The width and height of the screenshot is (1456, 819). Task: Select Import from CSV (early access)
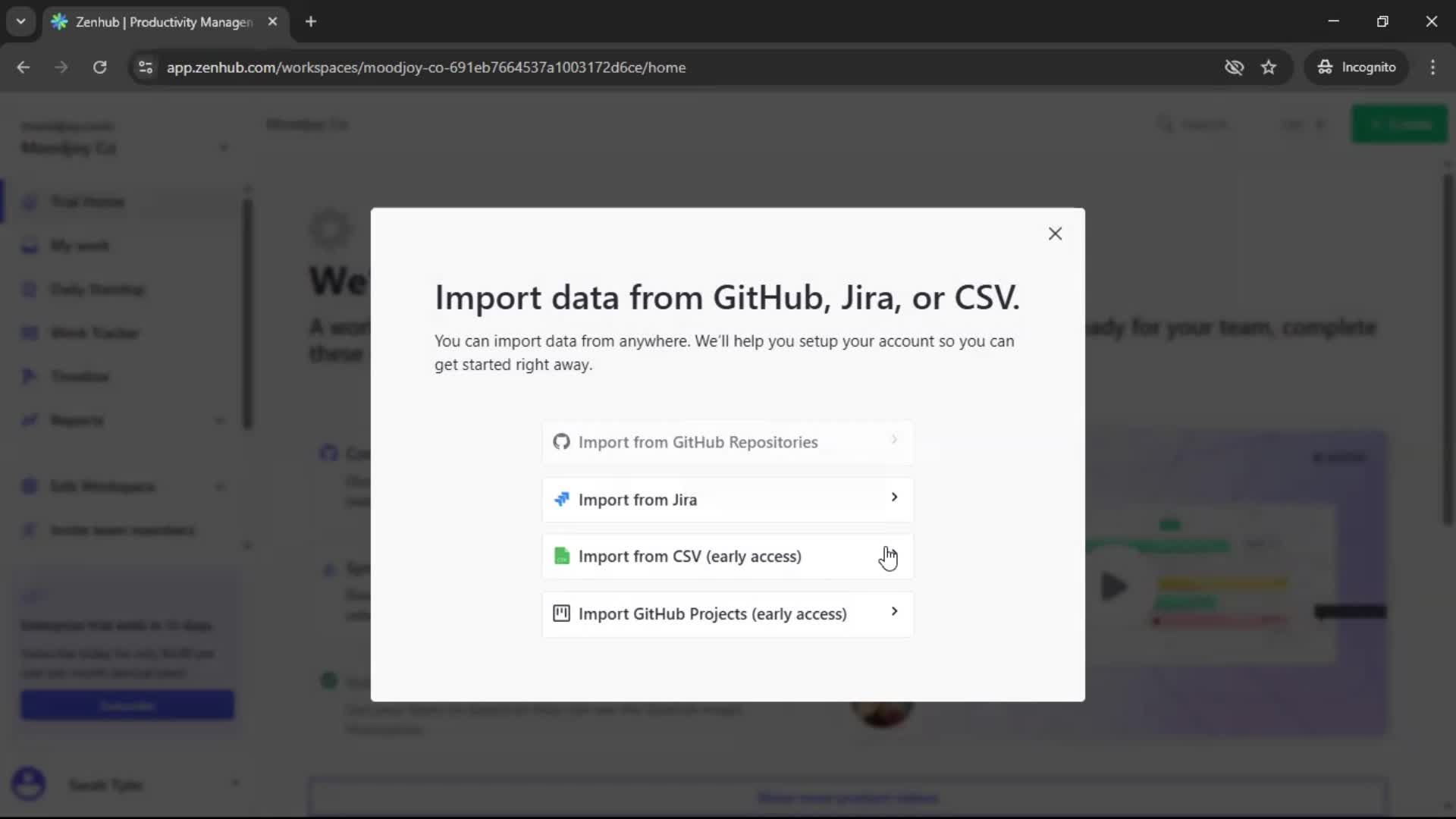point(689,557)
